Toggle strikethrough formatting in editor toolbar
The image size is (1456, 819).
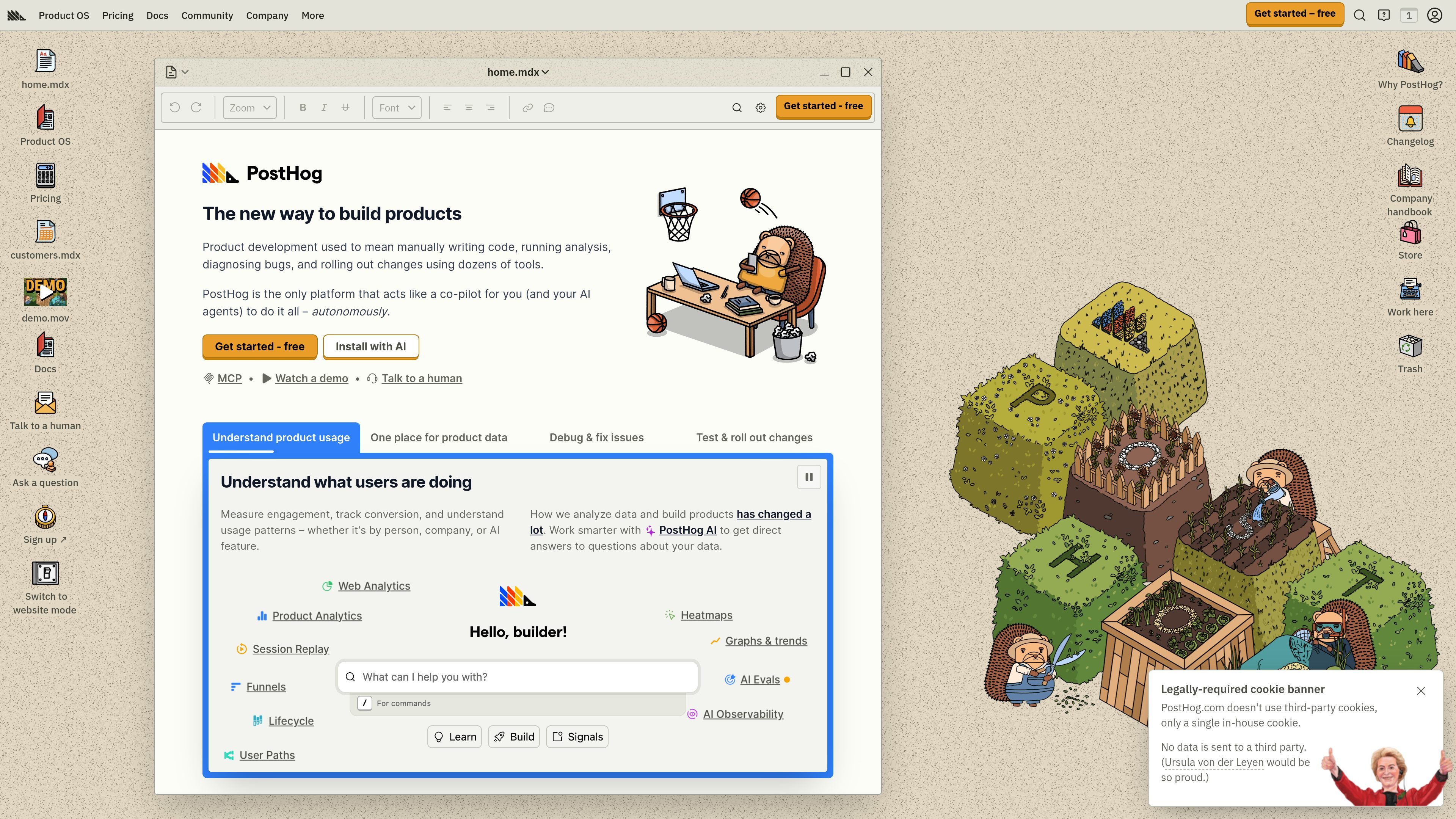[345, 107]
